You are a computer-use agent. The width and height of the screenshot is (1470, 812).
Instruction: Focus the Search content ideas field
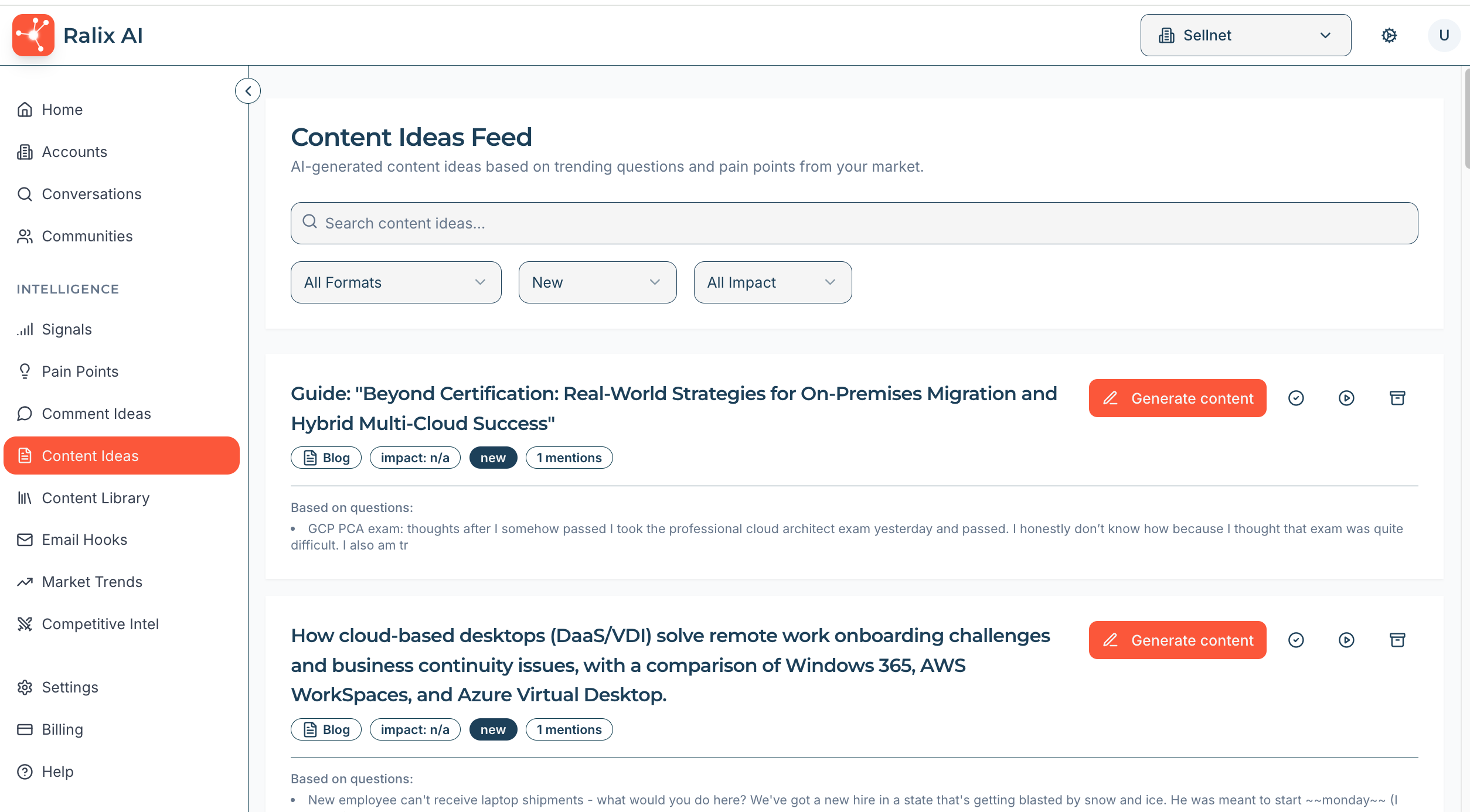854,223
